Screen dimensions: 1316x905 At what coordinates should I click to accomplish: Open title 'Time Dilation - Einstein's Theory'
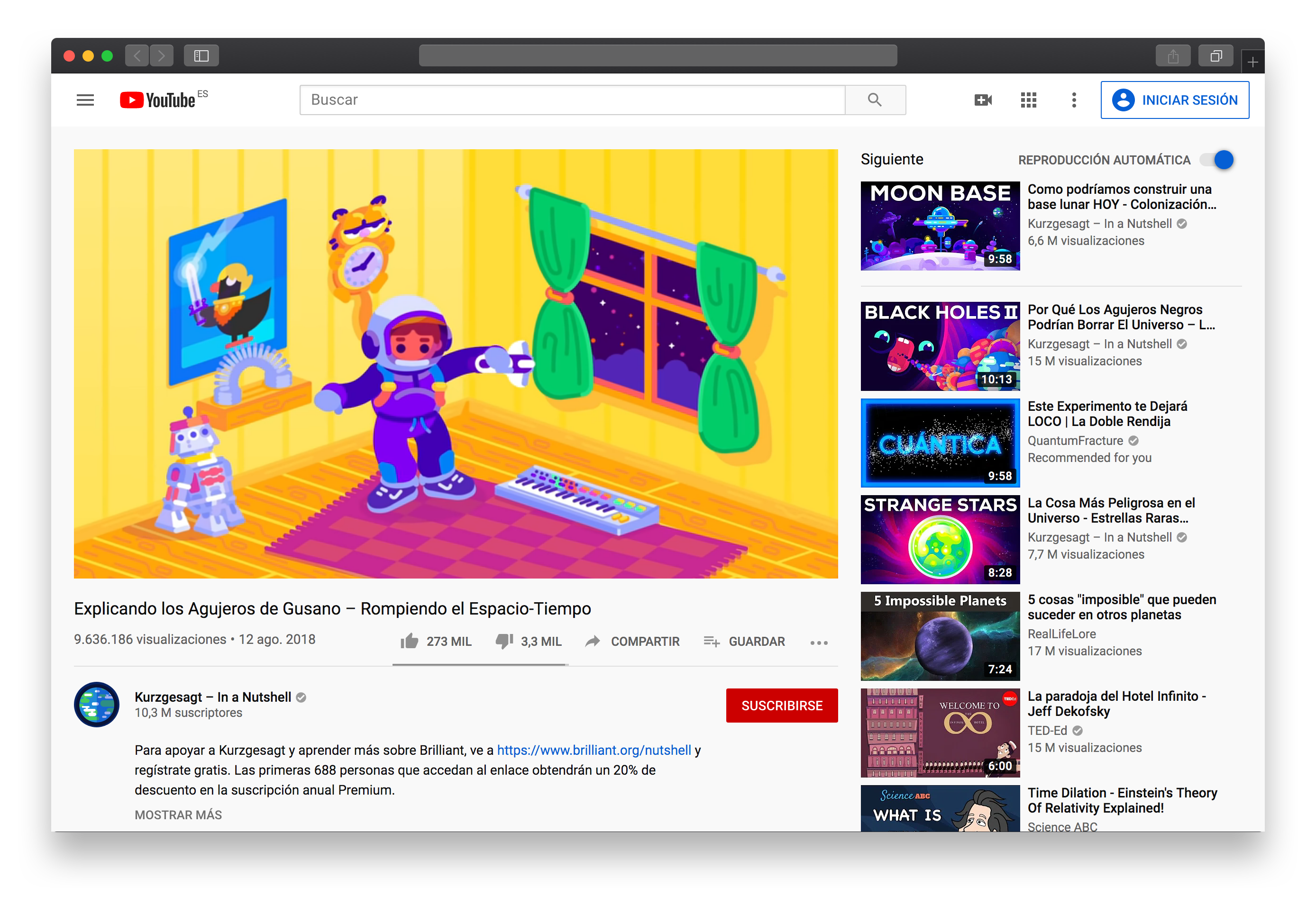pyautogui.click(x=1122, y=800)
